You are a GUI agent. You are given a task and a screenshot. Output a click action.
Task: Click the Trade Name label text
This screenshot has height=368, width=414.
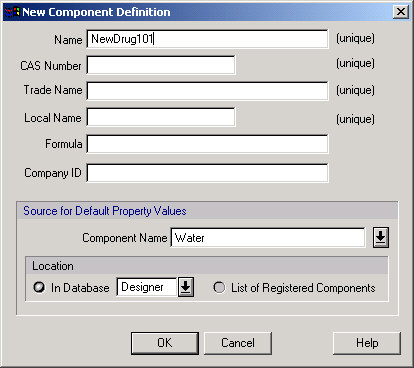pyautogui.click(x=53, y=90)
